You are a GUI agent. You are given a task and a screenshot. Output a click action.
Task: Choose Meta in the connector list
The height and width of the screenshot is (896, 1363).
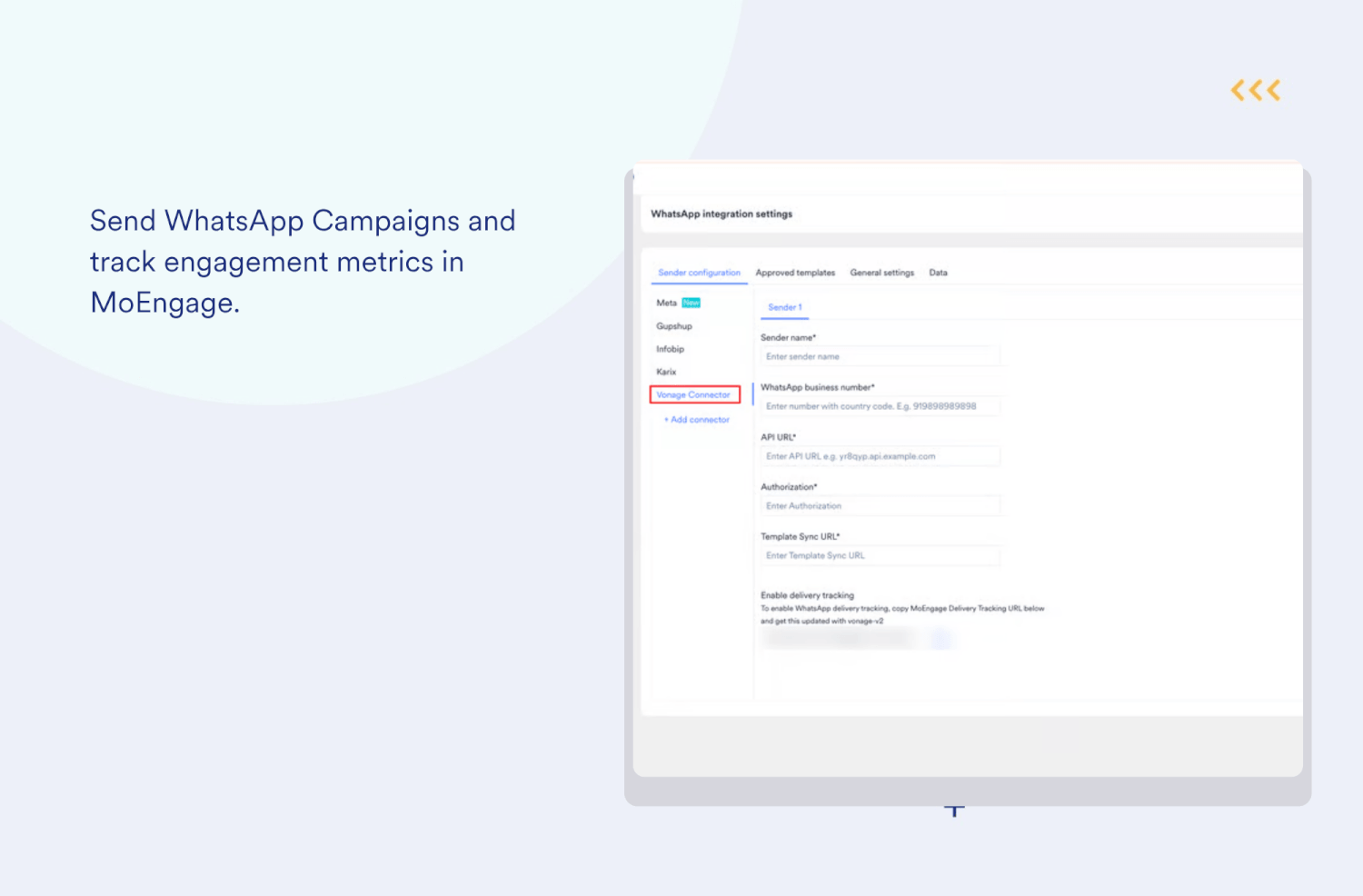click(x=667, y=303)
